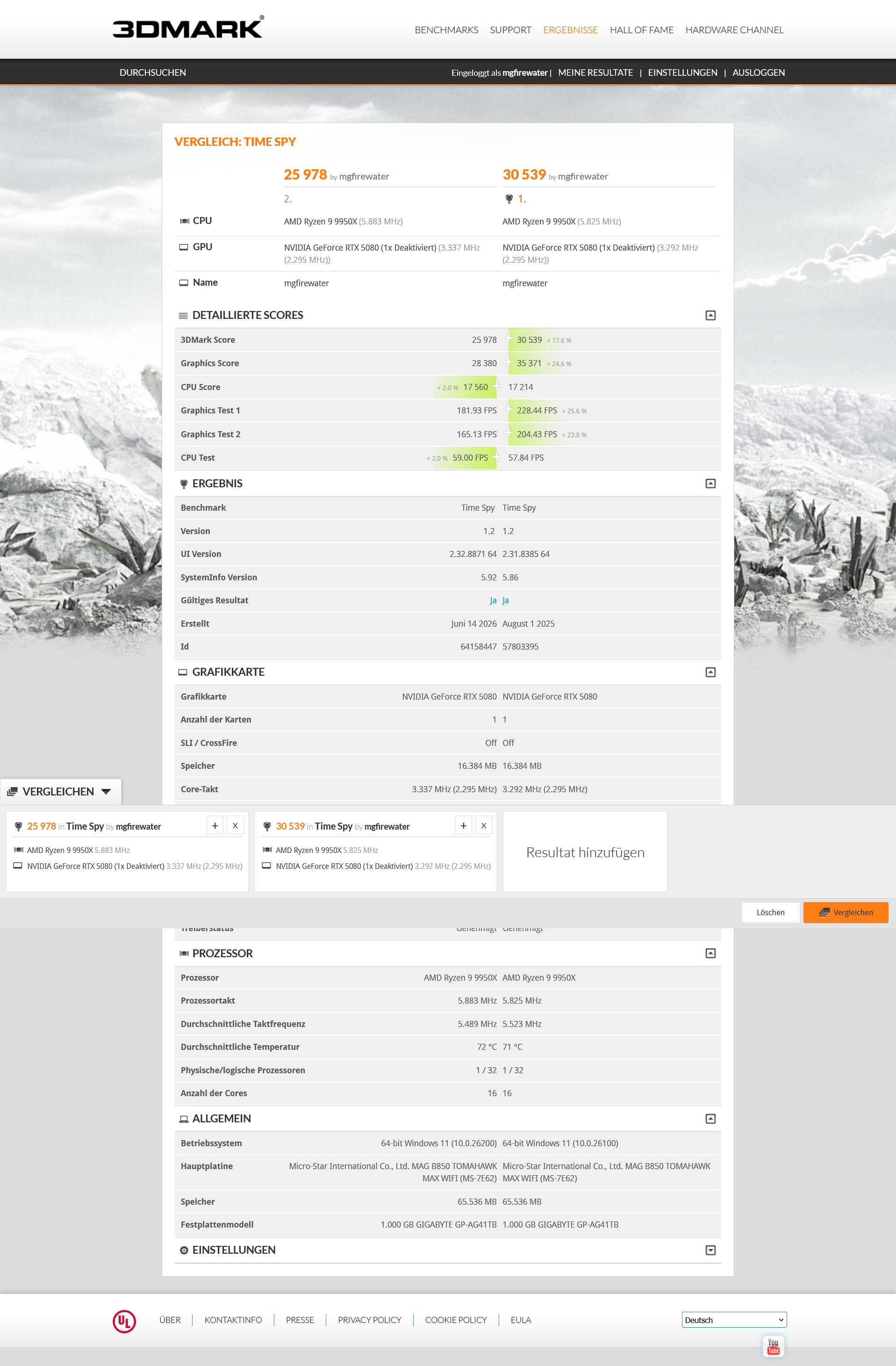This screenshot has width=896, height=1366.
Task: Click Ausloggen to sign out
Action: (x=758, y=72)
